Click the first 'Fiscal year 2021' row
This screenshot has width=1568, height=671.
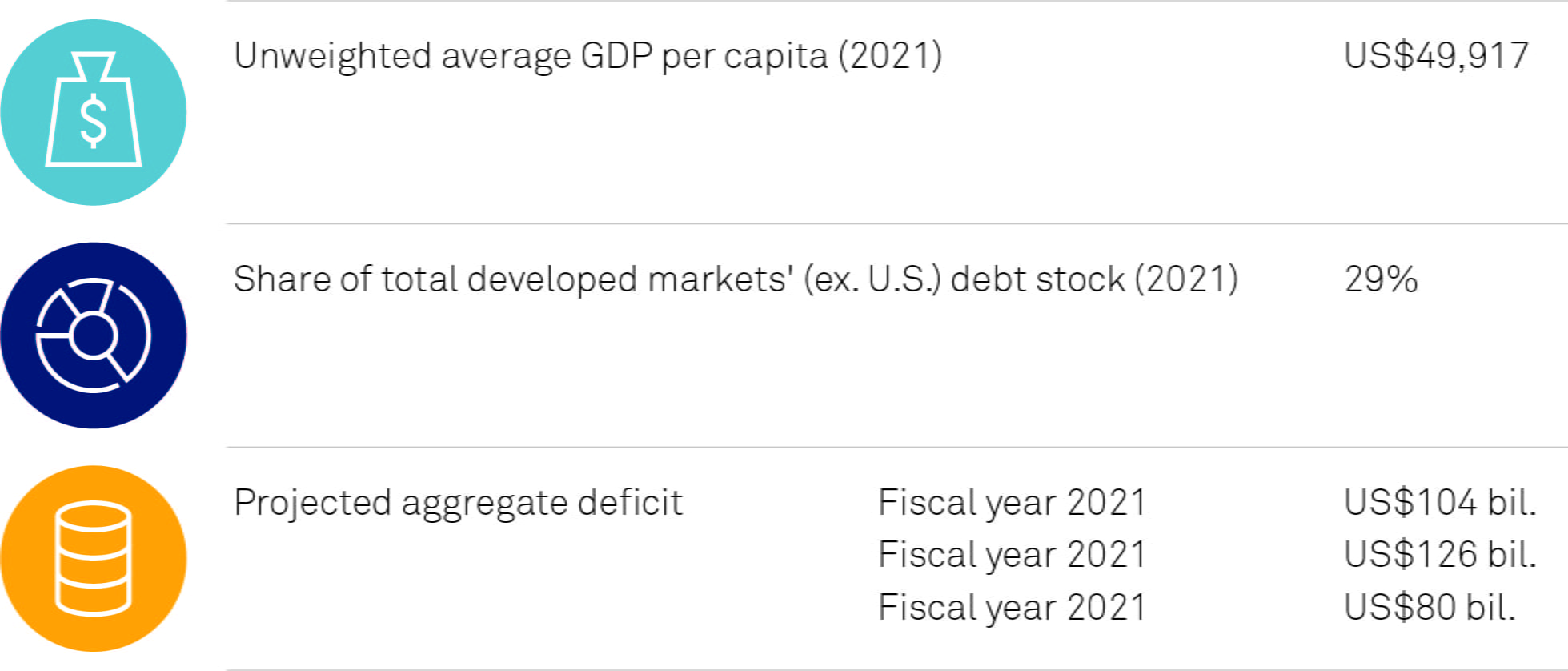click(1012, 504)
